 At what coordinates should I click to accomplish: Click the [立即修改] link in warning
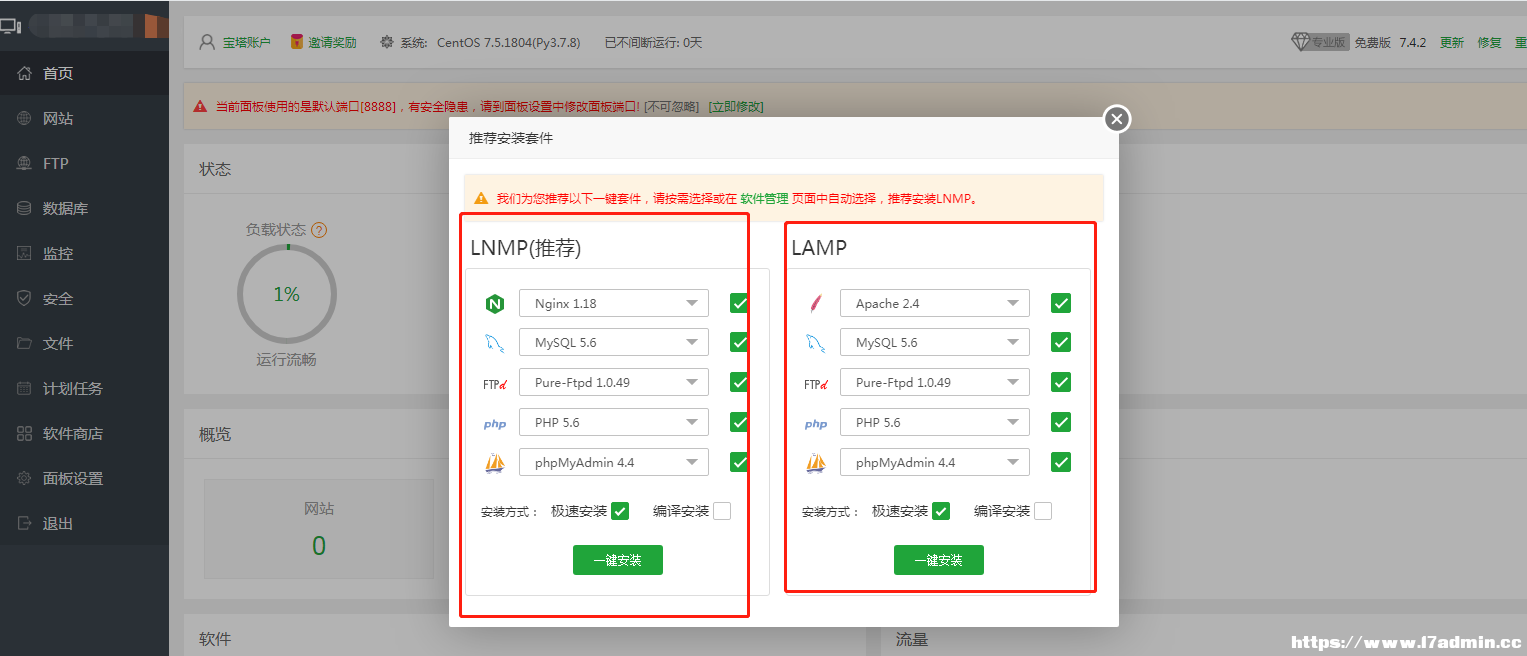click(x=736, y=106)
